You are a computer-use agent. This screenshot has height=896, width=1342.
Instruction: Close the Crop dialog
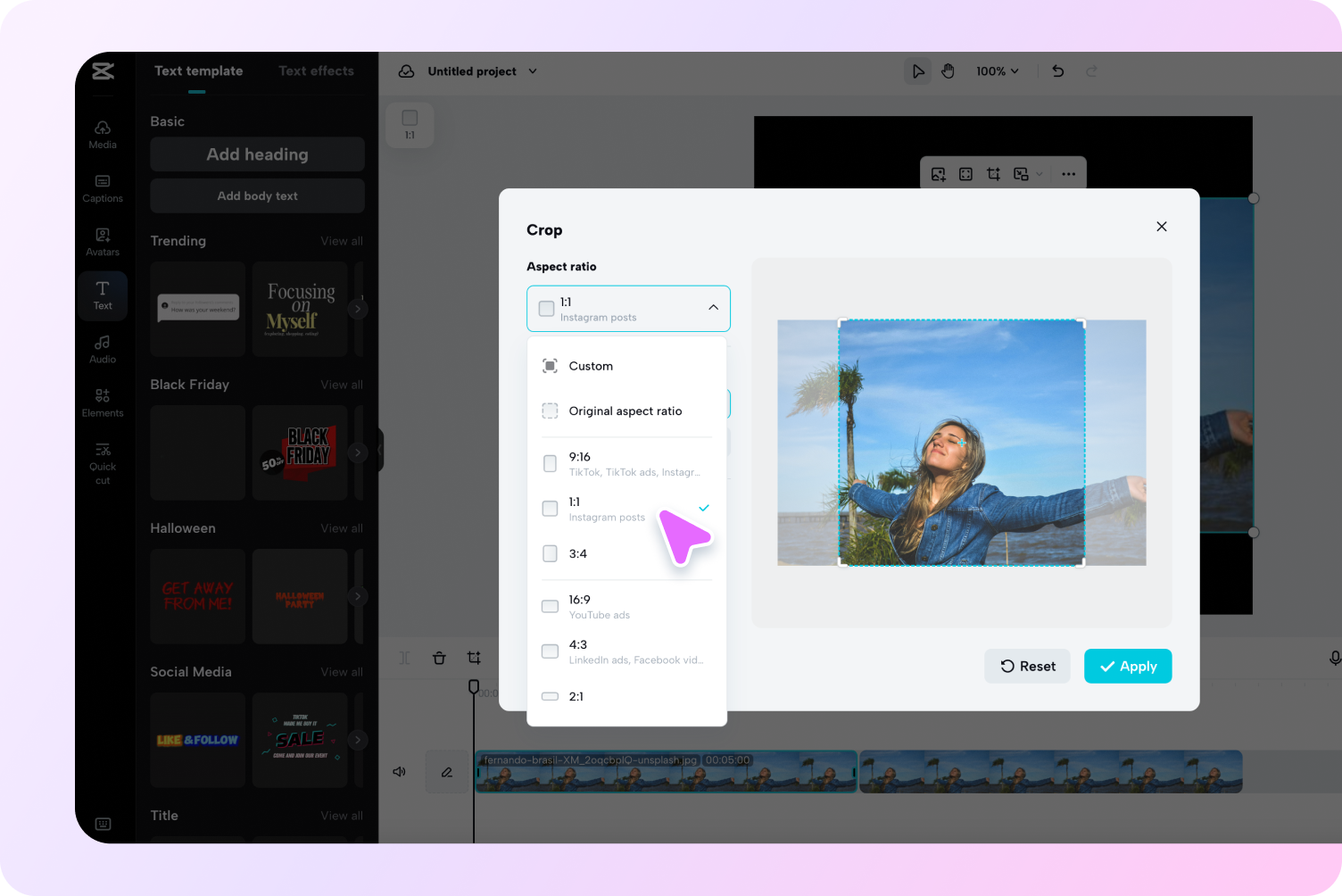(x=1162, y=227)
